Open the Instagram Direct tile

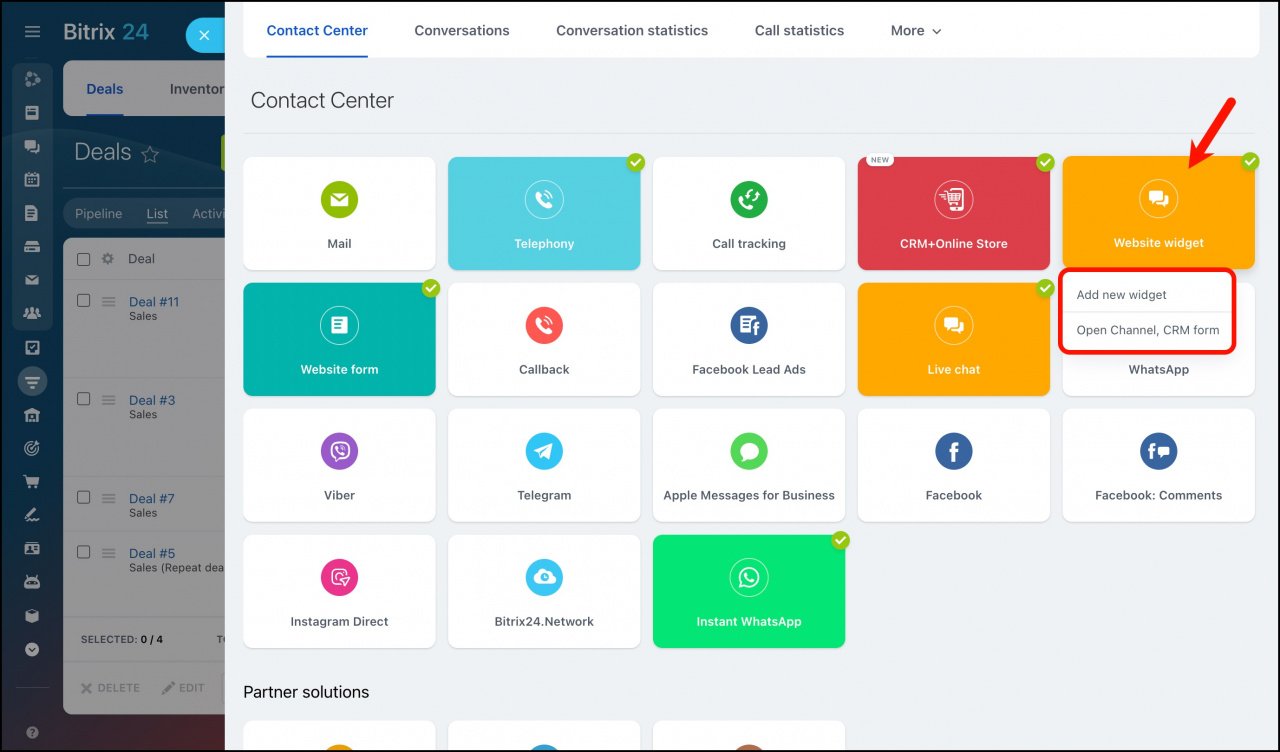click(x=339, y=591)
